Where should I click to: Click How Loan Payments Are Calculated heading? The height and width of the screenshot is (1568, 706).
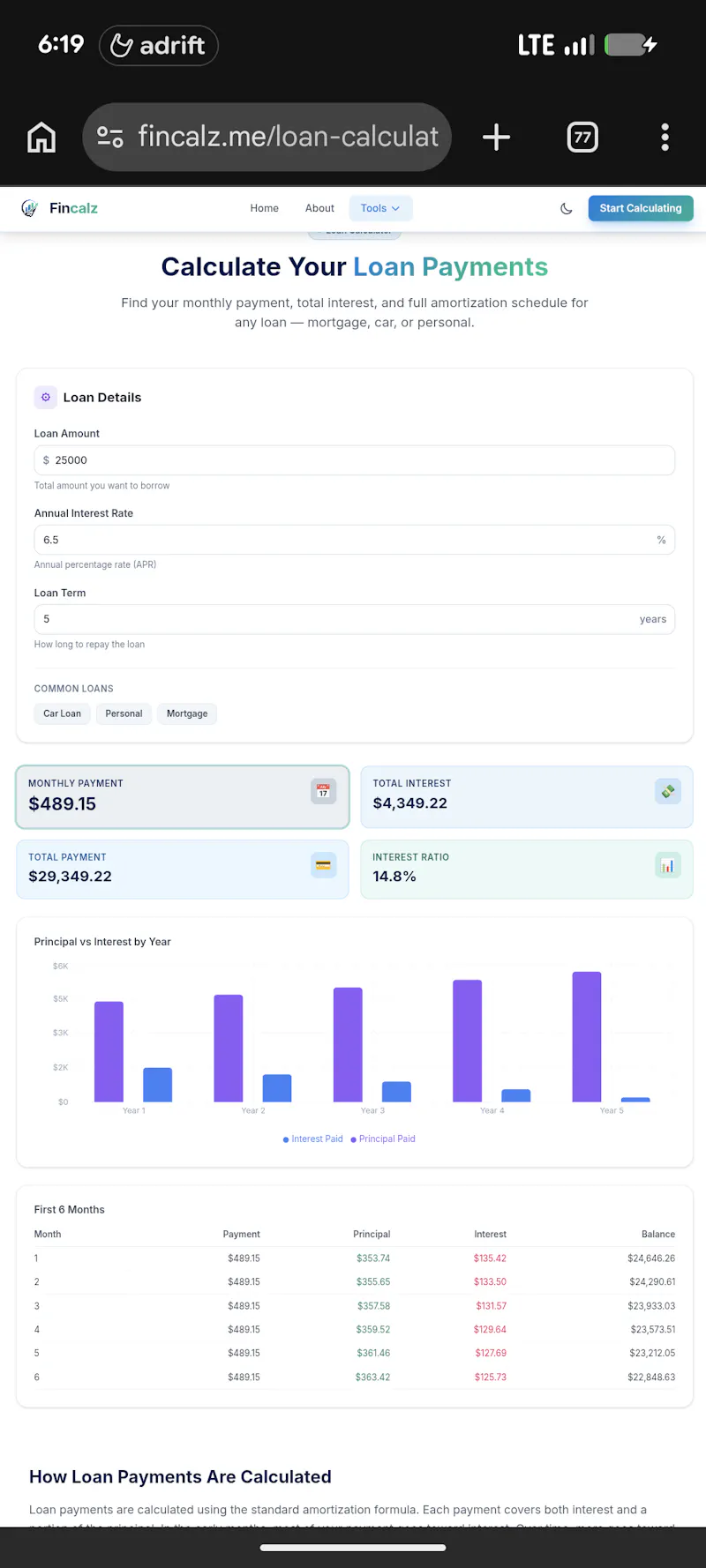180,1477
